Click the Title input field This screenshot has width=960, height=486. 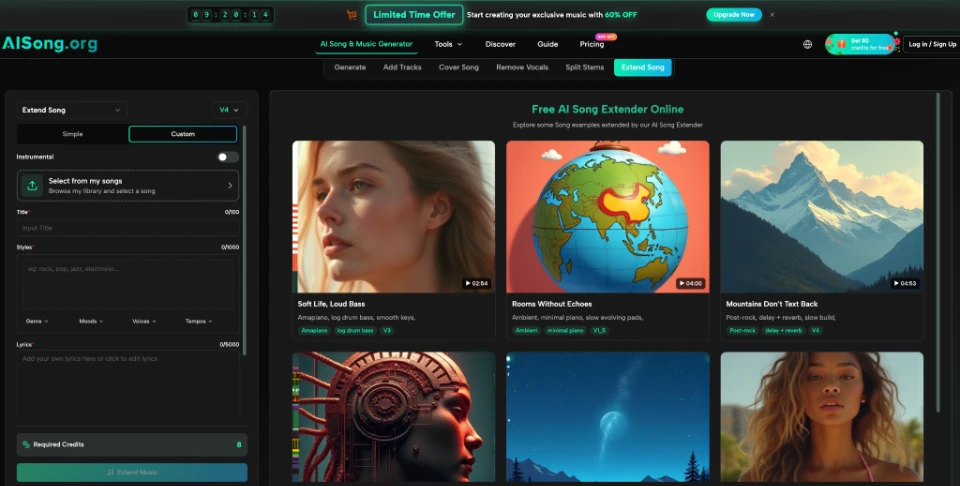[x=127, y=228]
